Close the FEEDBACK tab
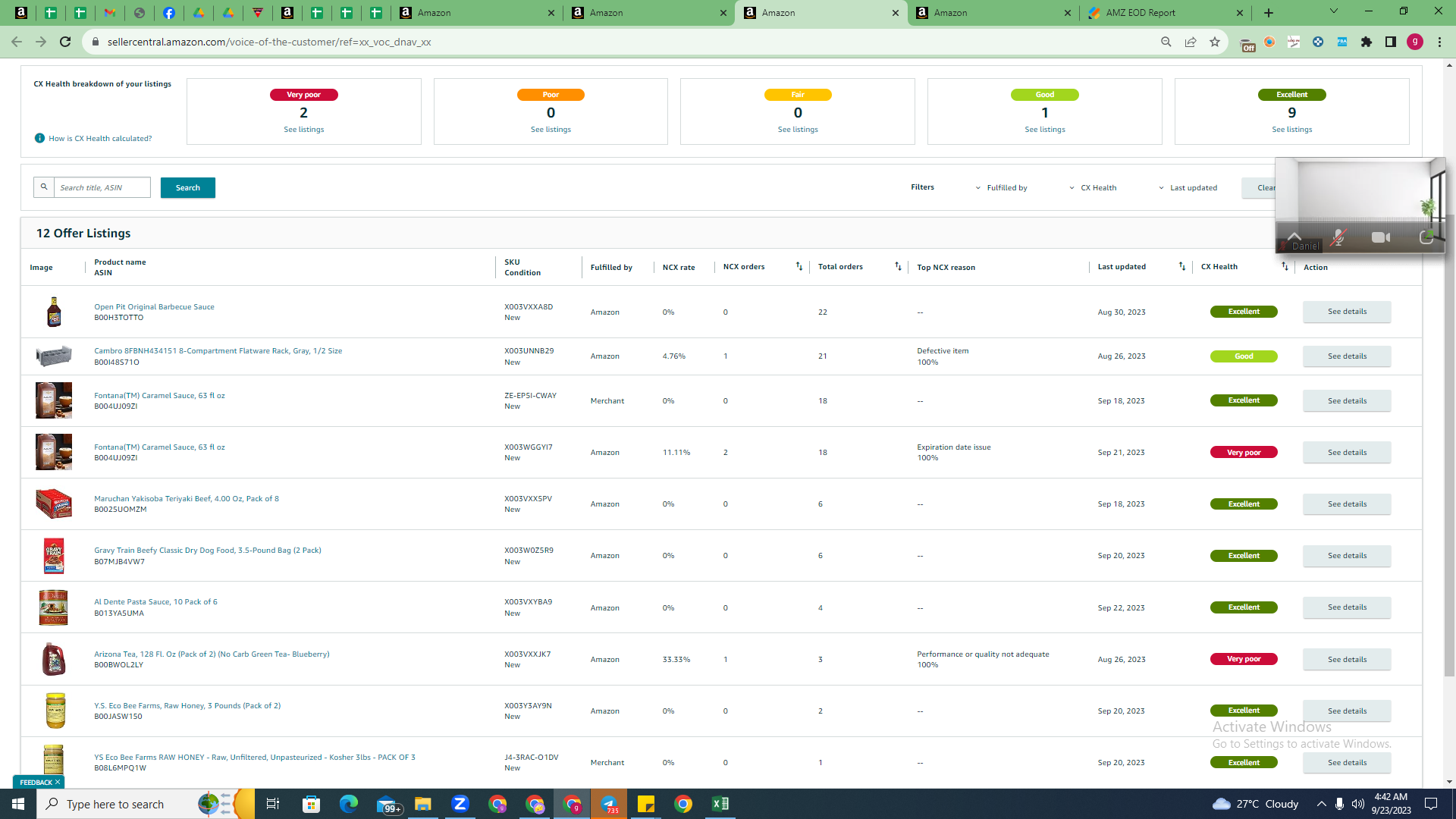Viewport: 1456px width, 819px height. click(x=58, y=782)
